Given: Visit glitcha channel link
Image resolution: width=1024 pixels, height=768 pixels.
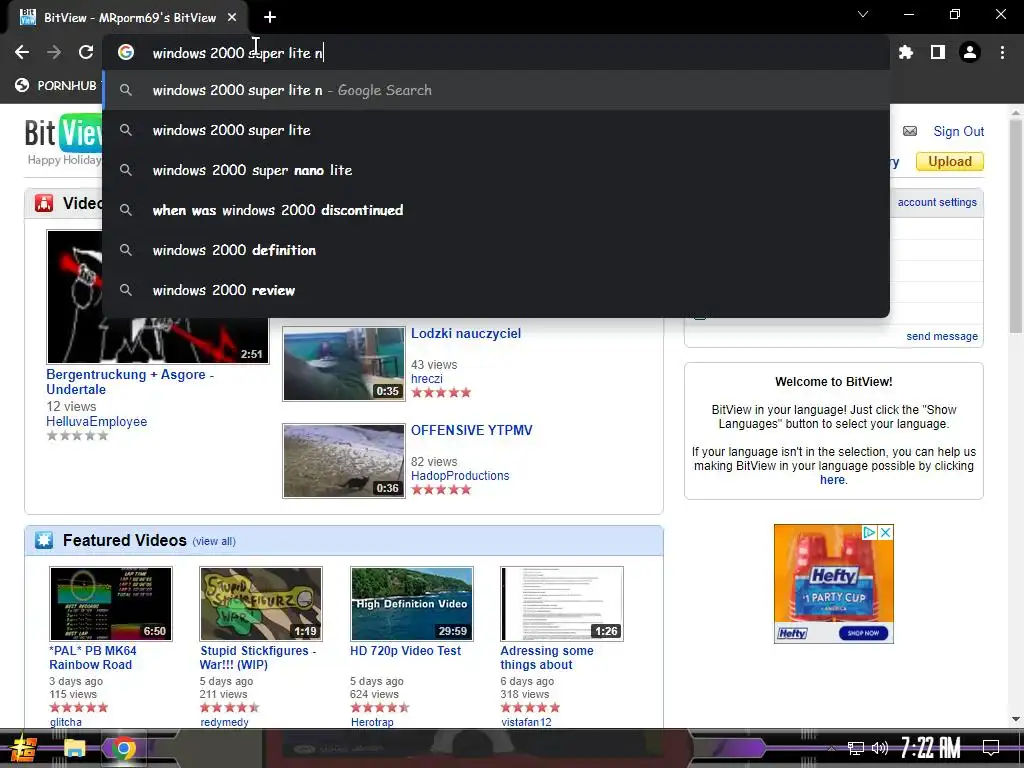Looking at the screenshot, I should coord(66,722).
